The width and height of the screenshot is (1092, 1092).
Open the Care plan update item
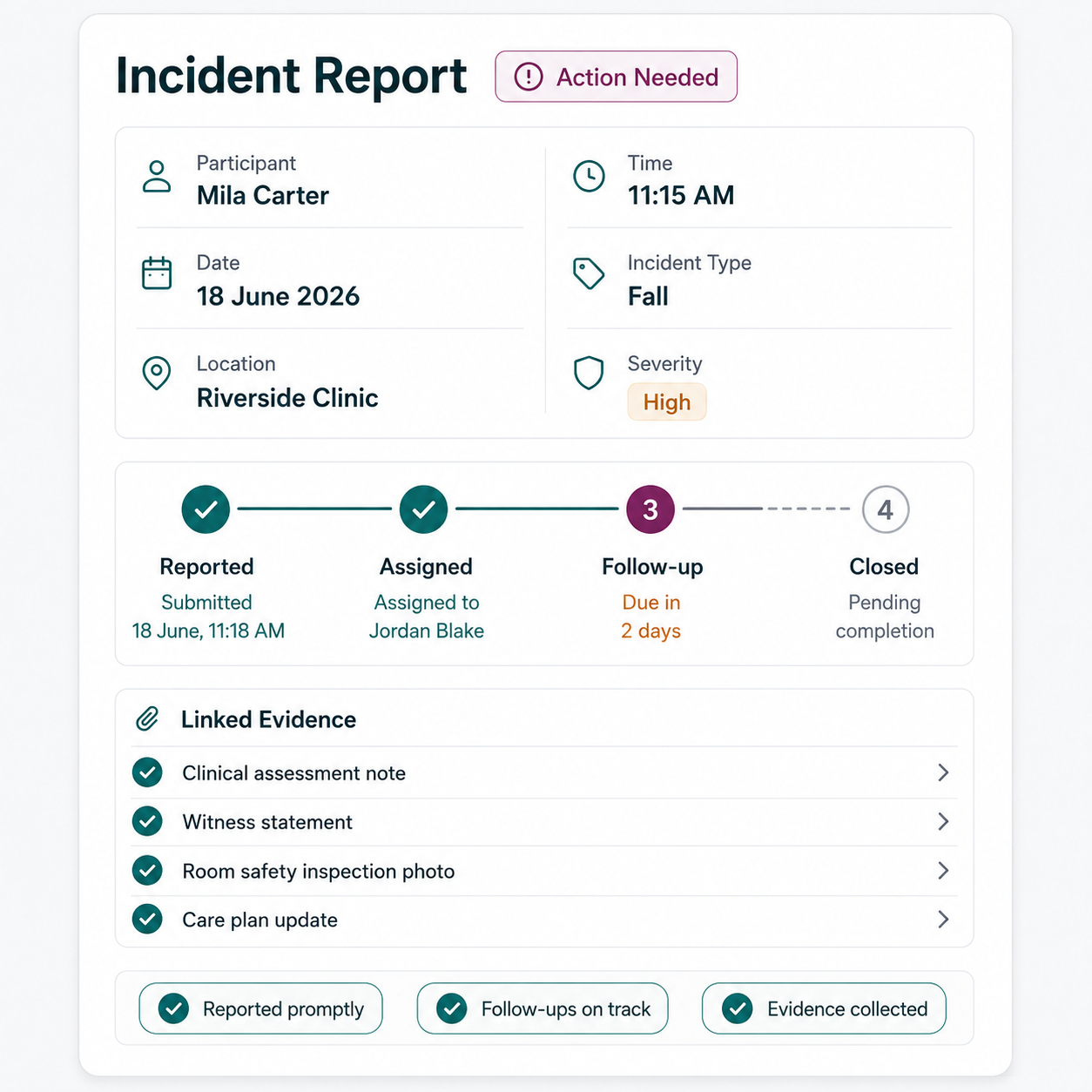544,920
